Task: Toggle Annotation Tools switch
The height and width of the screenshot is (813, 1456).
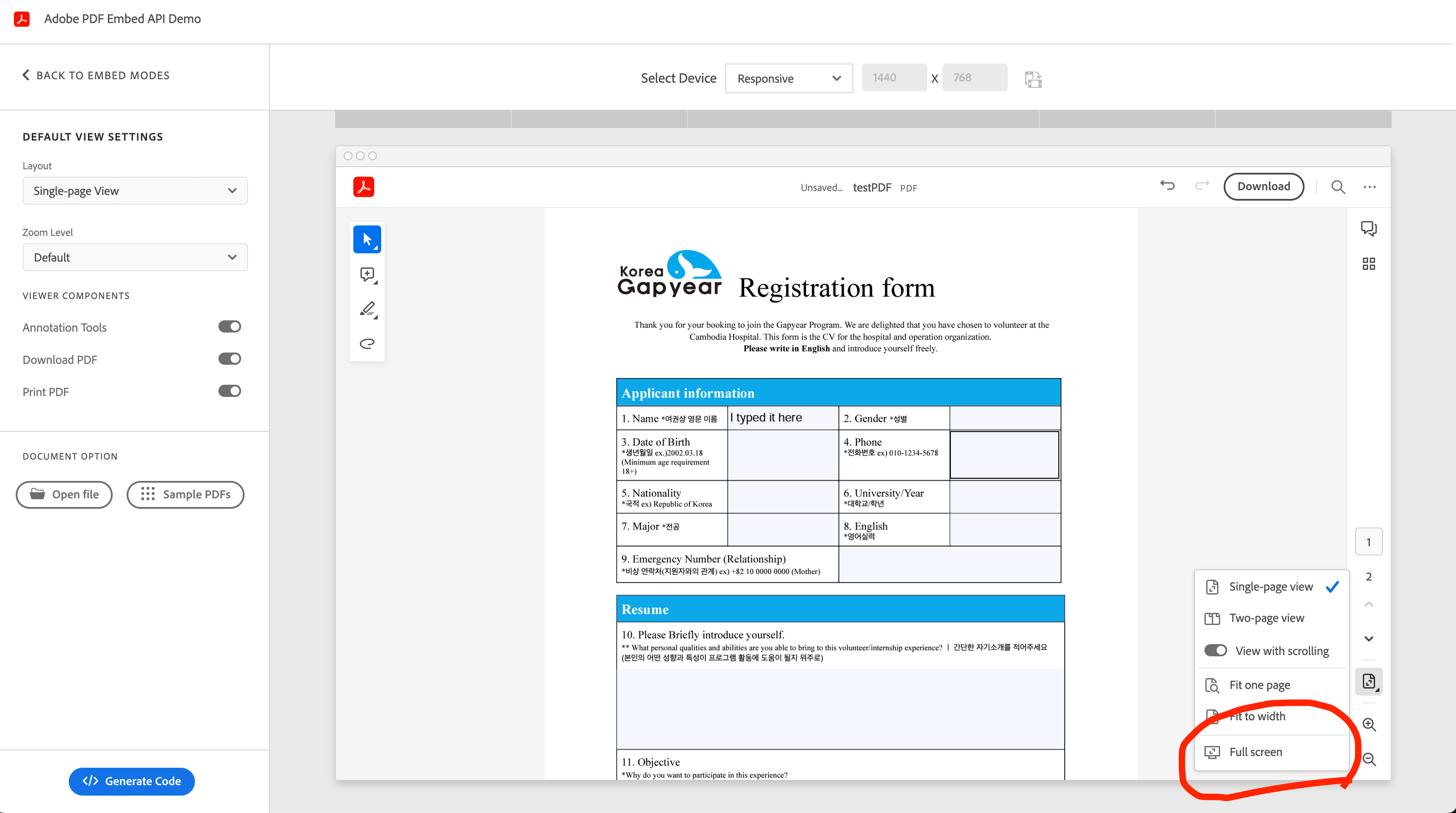Action: [229, 327]
